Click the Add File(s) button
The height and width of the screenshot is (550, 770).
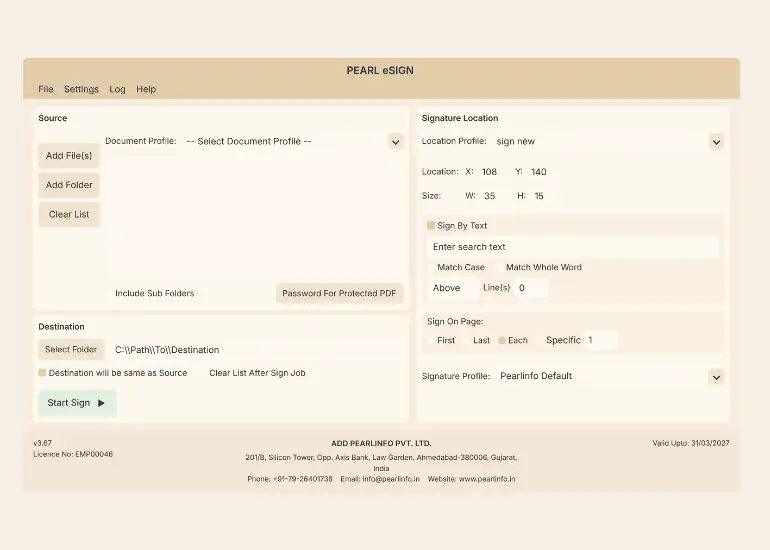[69, 156]
